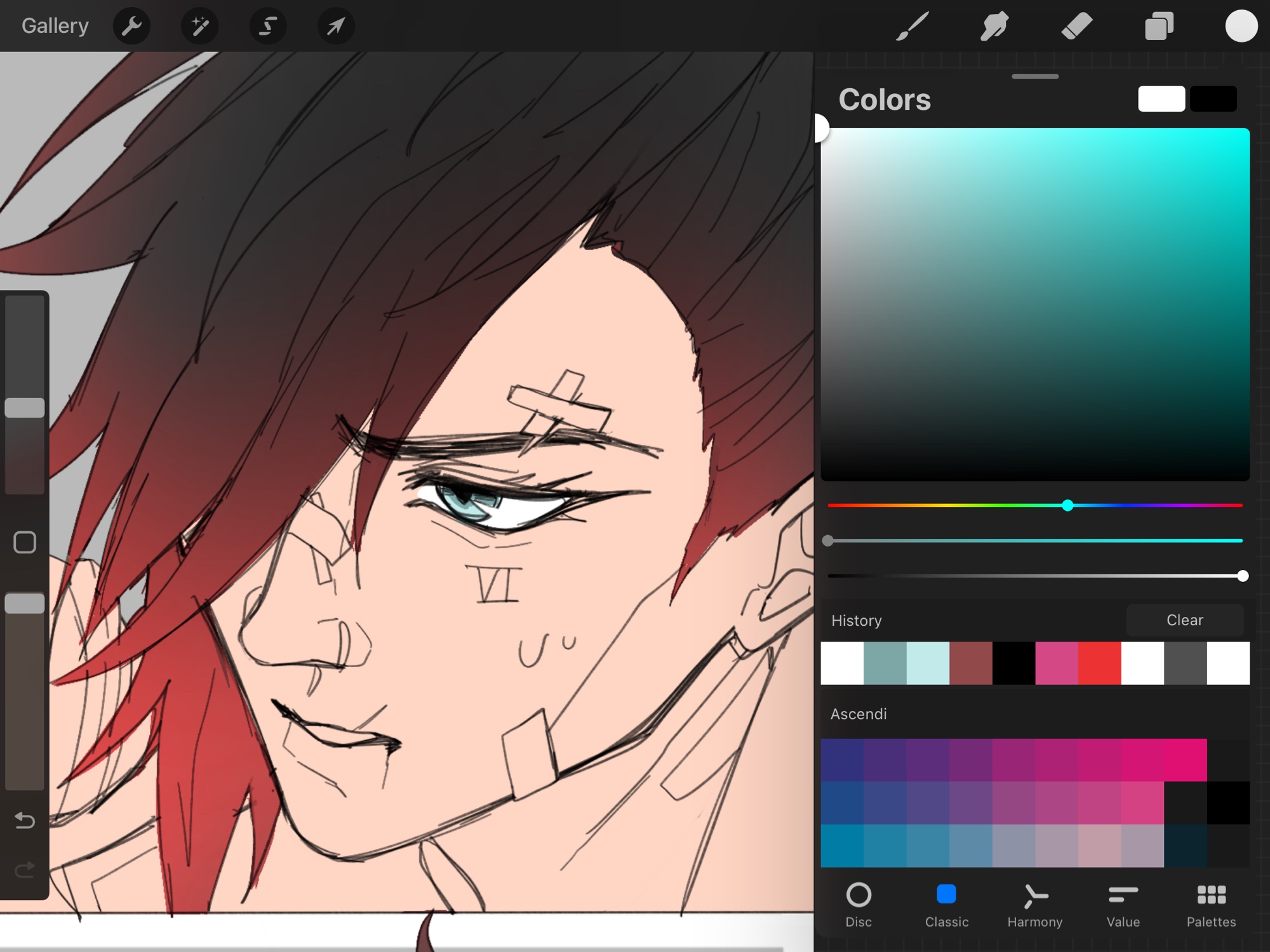Tap the square modify button in sidebar
This screenshot has height=952, width=1270.
pos(25,542)
